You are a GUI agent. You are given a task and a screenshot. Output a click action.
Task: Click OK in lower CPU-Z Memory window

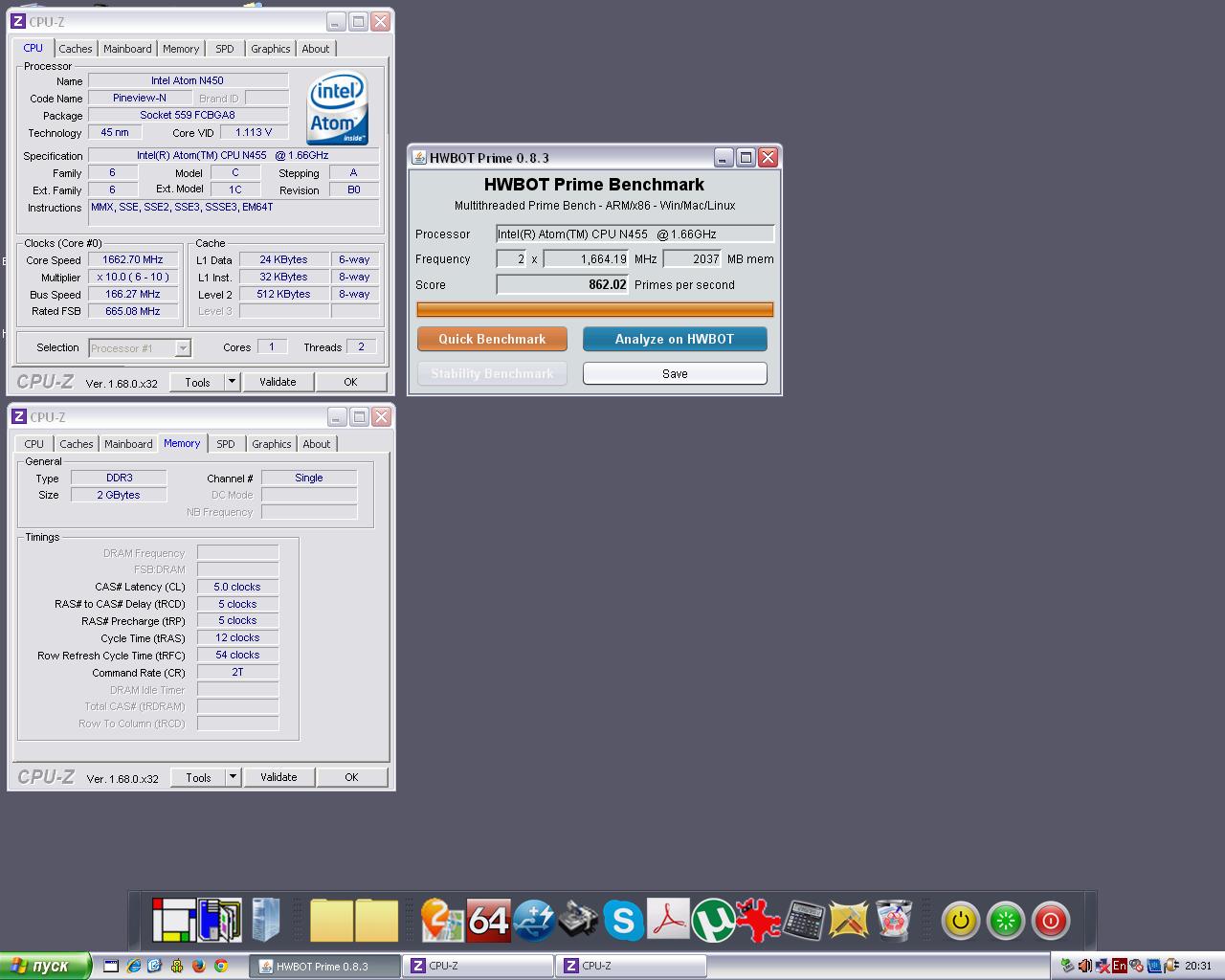(351, 777)
